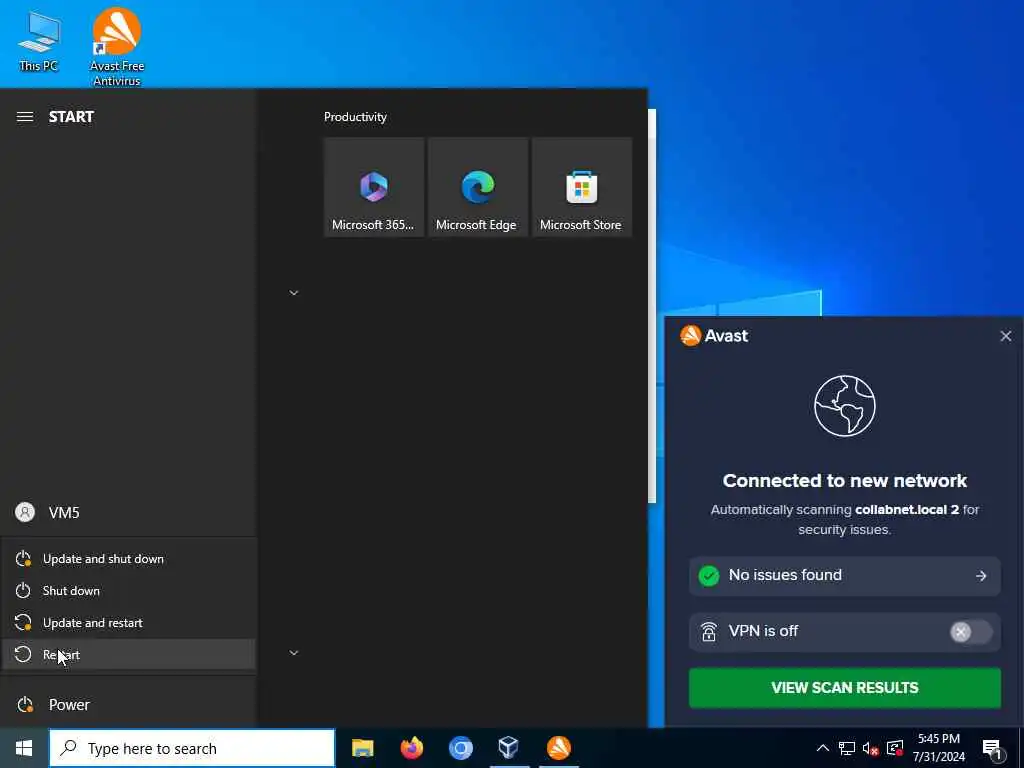The image size is (1024, 768).
Task: Click the muted volume tray icon
Action: tap(870, 748)
